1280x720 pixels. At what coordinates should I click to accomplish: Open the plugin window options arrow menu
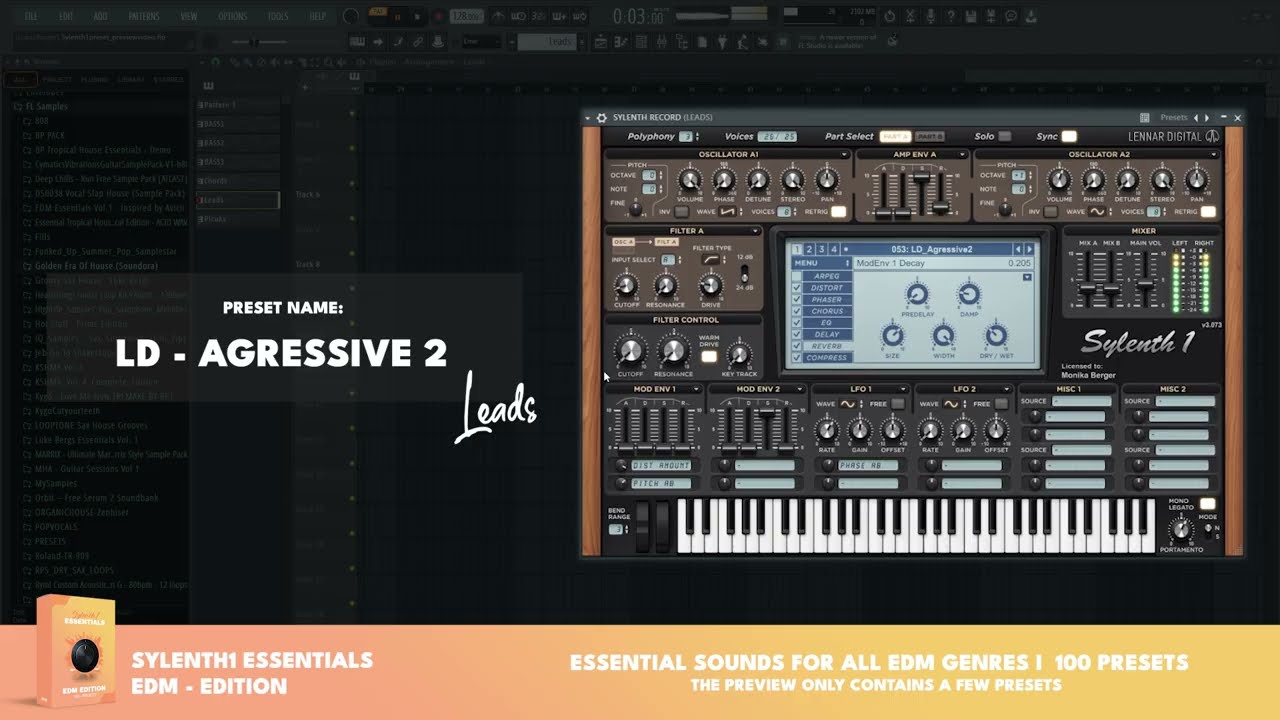[x=589, y=118]
